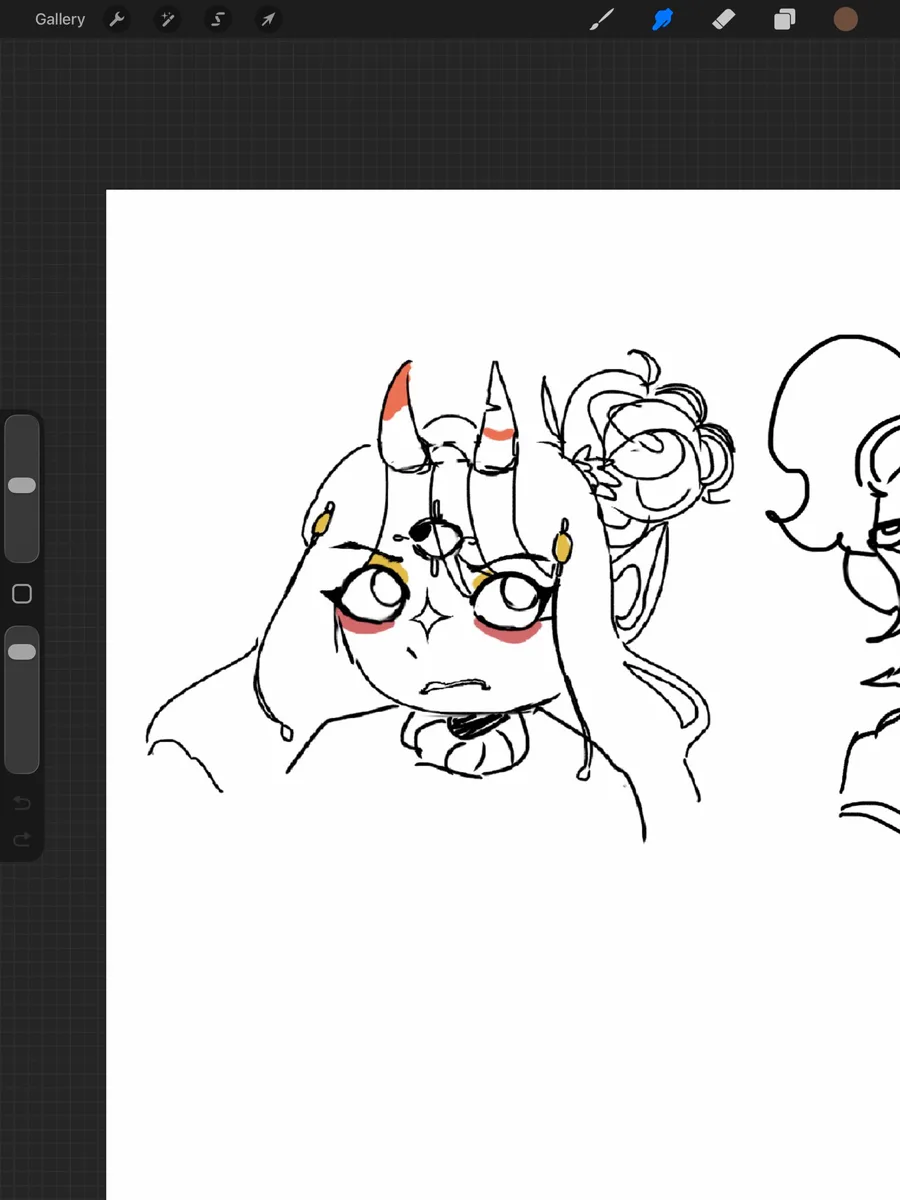Image resolution: width=900 pixels, height=1200 pixels.
Task: Select the Eraser tool
Action: [724, 19]
